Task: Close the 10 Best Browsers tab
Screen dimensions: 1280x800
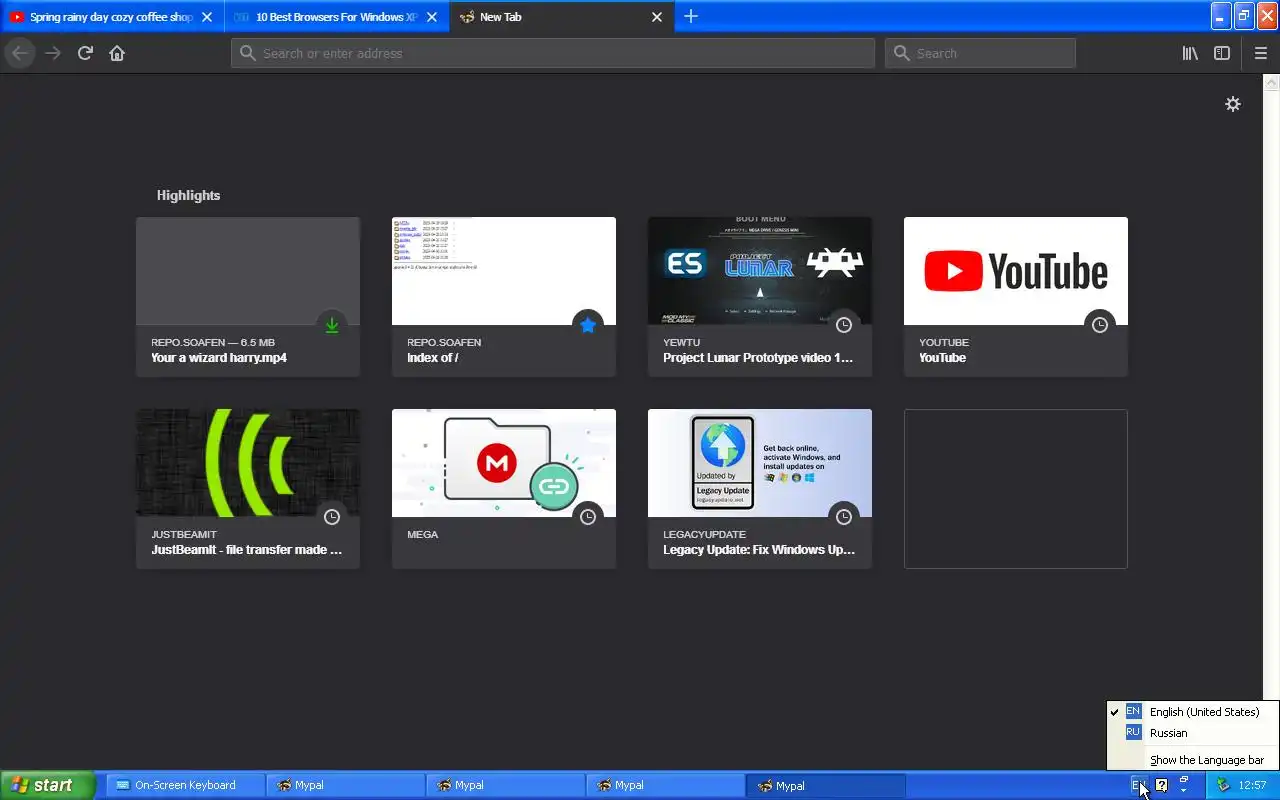Action: tap(432, 17)
